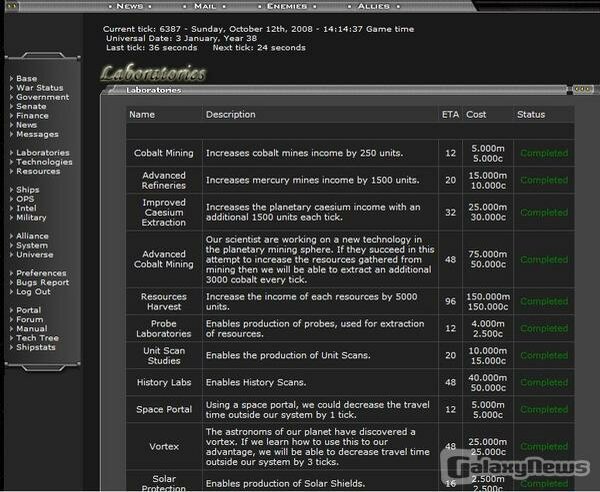The height and width of the screenshot is (492, 600).
Task: Open the Enemies tab in top bar
Action: [287, 6]
